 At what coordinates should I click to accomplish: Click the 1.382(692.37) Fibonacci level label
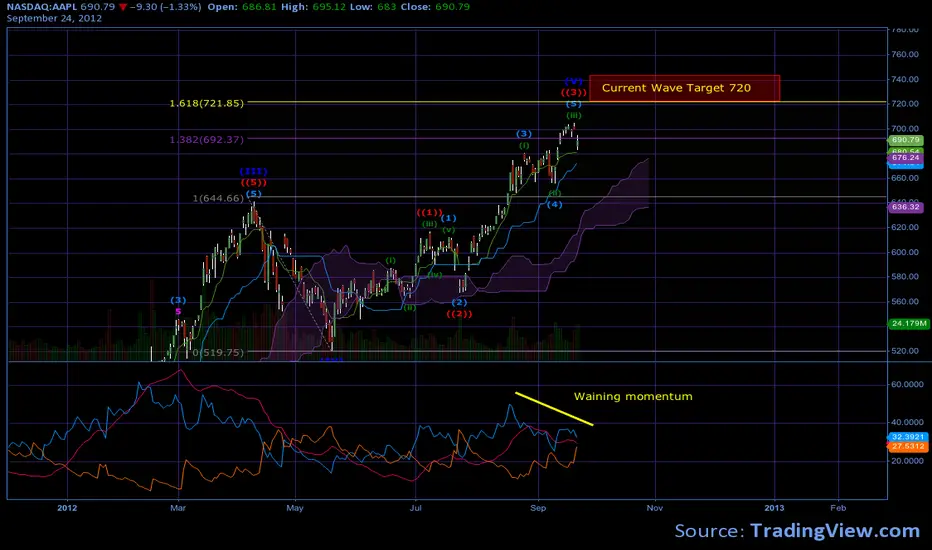pyautogui.click(x=207, y=140)
